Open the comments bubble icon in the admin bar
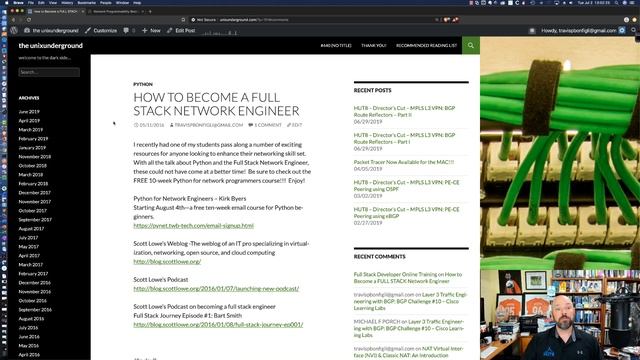The width and height of the screenshot is (640, 360). click(126, 30)
